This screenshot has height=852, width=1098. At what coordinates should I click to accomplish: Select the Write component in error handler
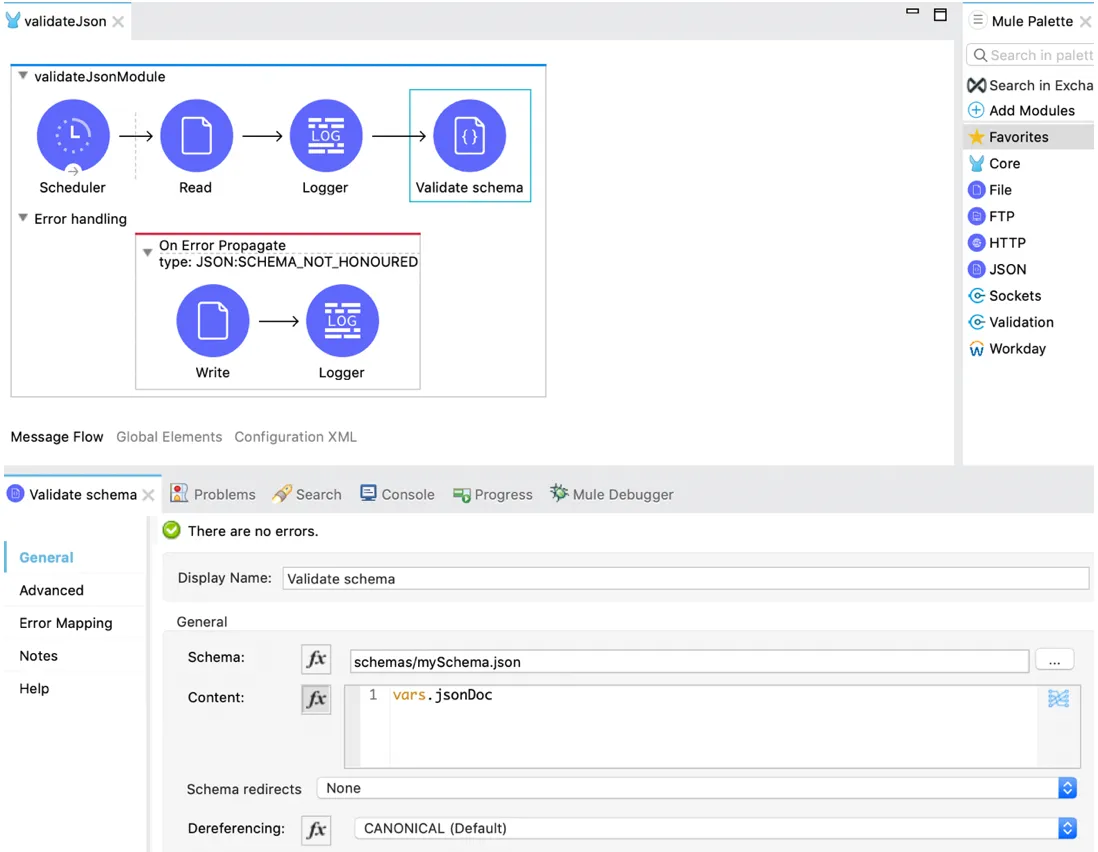[212, 321]
